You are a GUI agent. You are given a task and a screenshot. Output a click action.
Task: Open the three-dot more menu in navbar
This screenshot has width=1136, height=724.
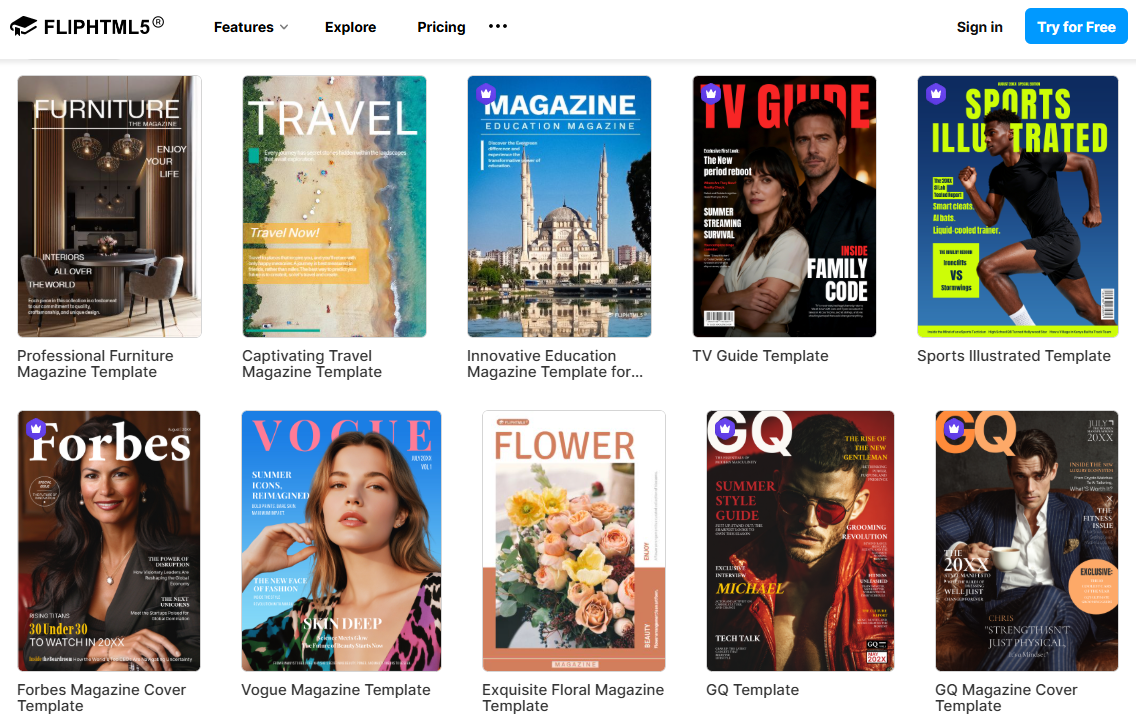(498, 27)
